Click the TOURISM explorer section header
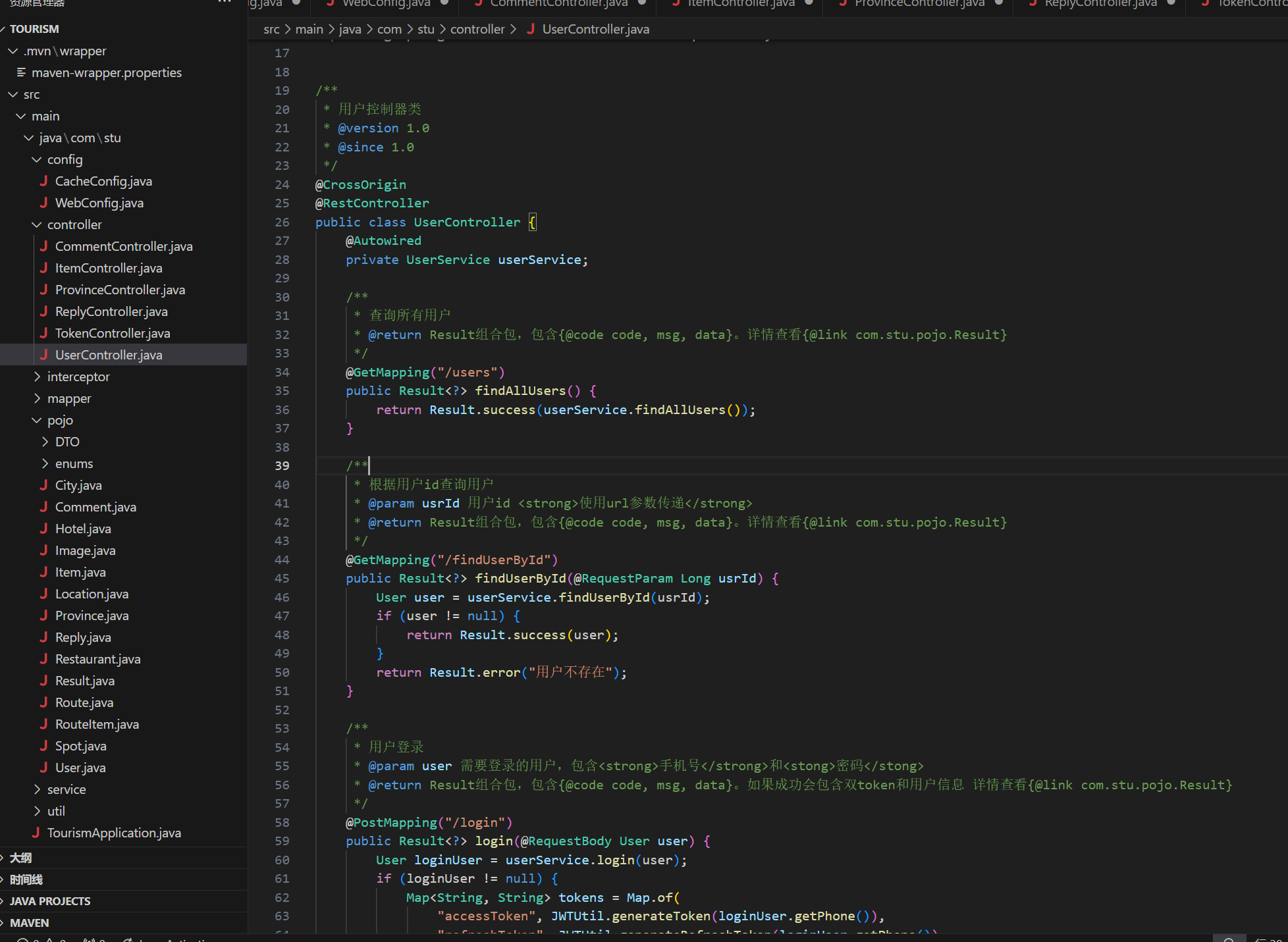 [x=34, y=29]
